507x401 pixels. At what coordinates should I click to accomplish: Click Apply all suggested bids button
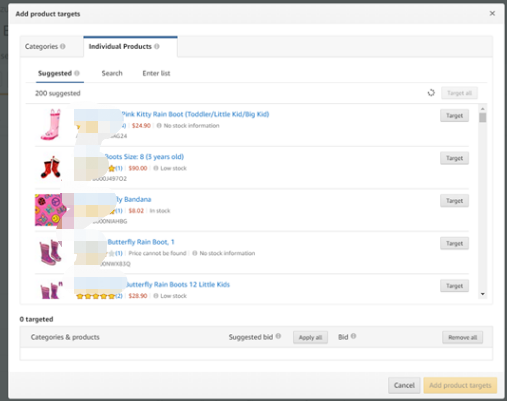point(310,337)
